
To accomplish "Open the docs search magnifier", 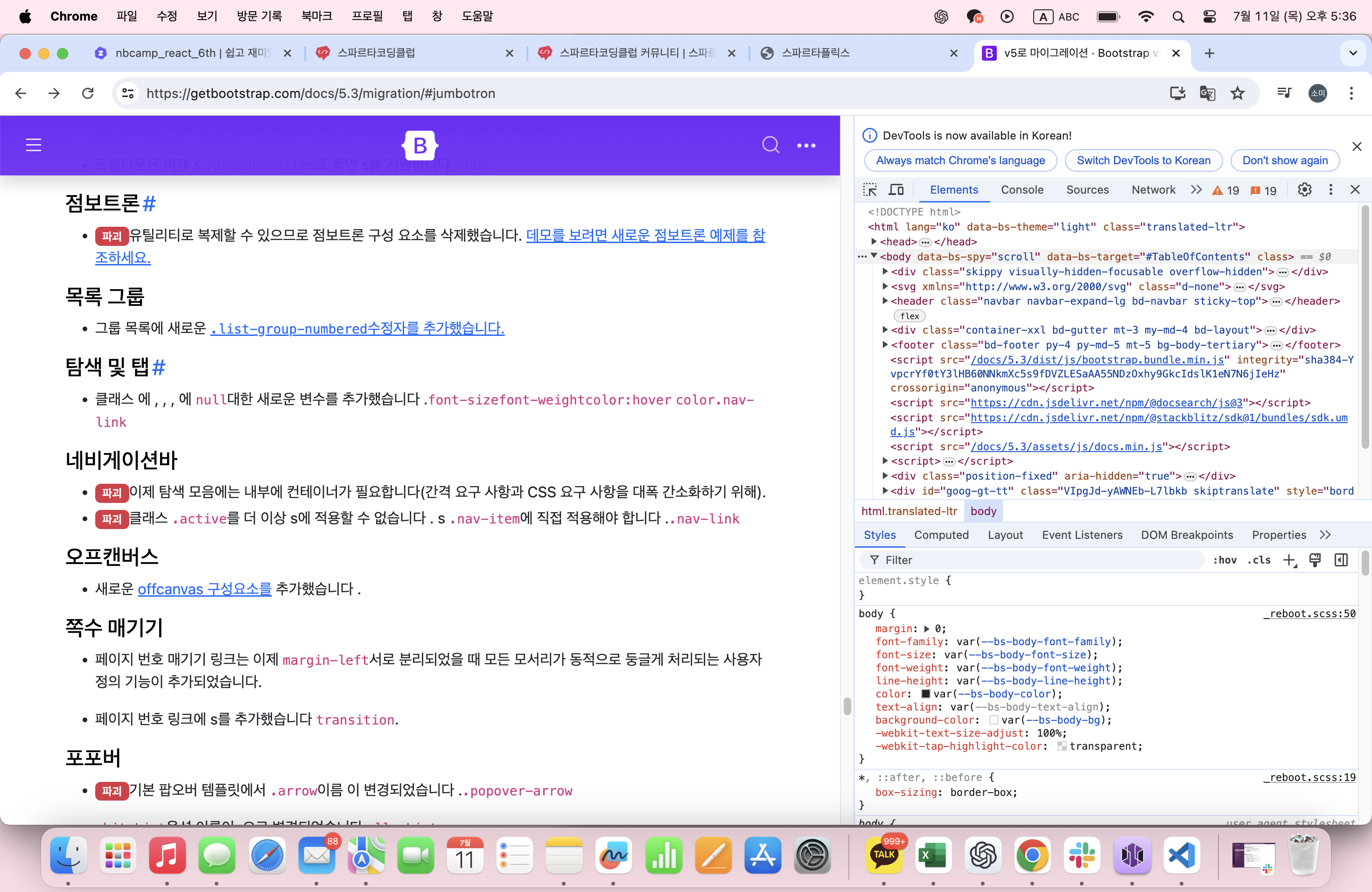I will (x=770, y=145).
